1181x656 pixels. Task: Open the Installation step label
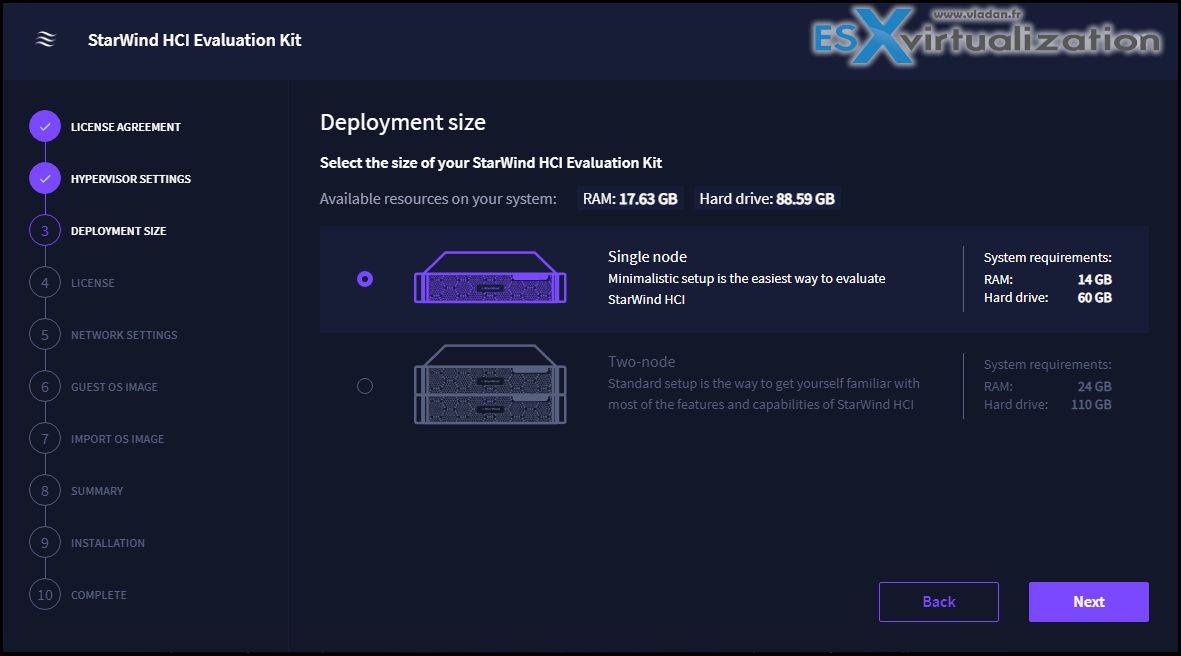tap(108, 543)
